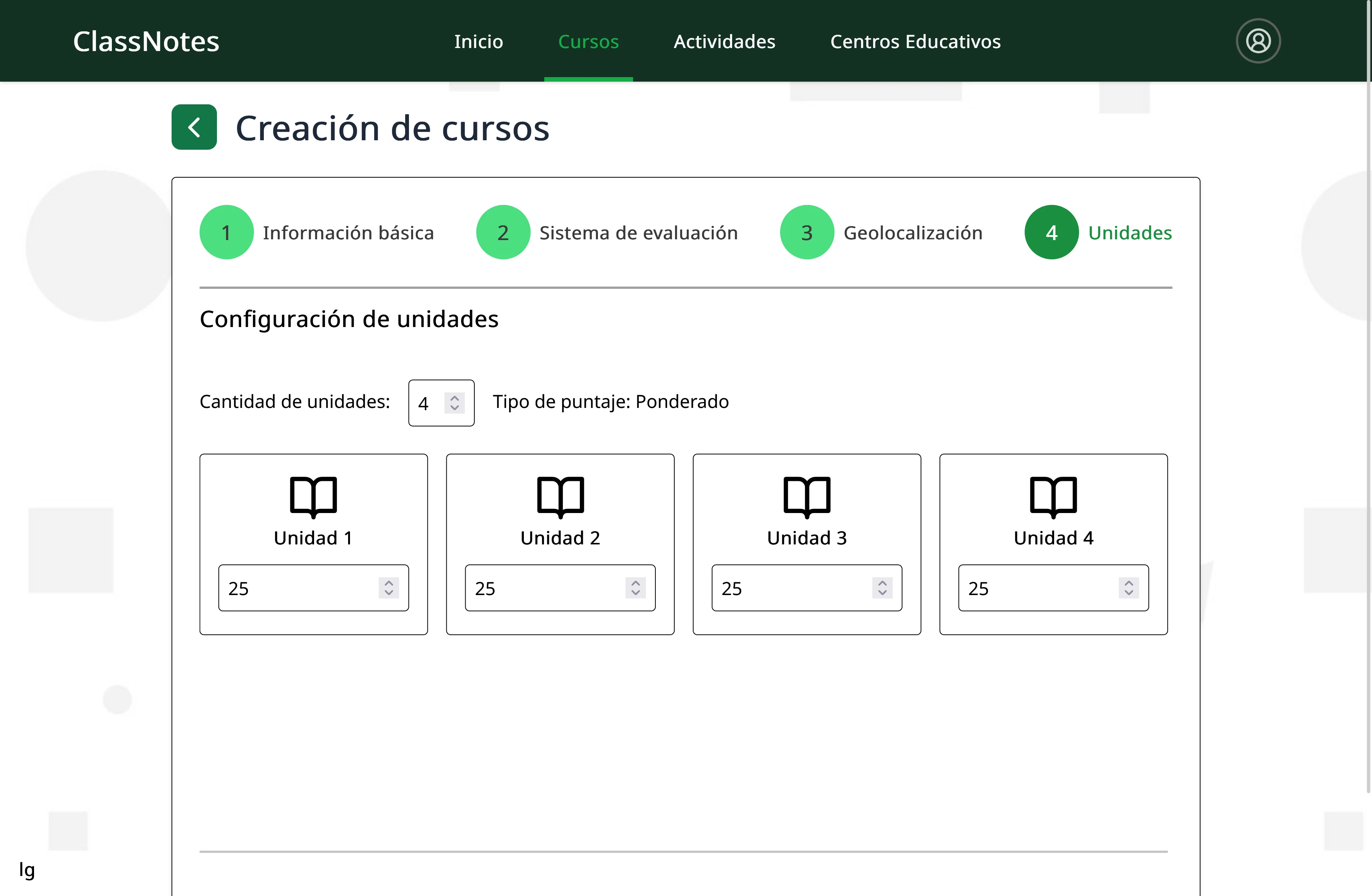Switch to the Inicio tab
The width and height of the screenshot is (1372, 896).
[478, 41]
